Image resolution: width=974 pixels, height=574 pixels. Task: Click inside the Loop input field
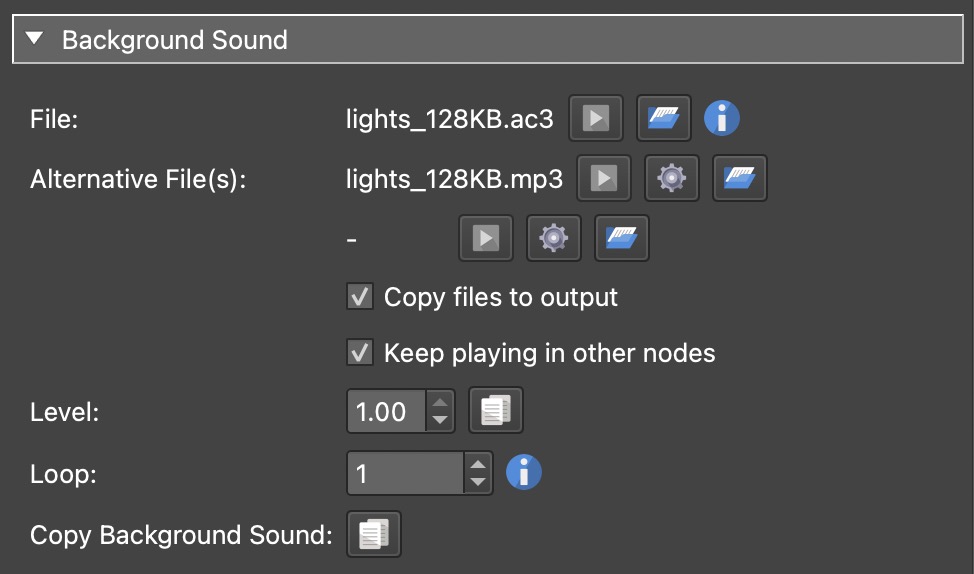tap(405, 473)
